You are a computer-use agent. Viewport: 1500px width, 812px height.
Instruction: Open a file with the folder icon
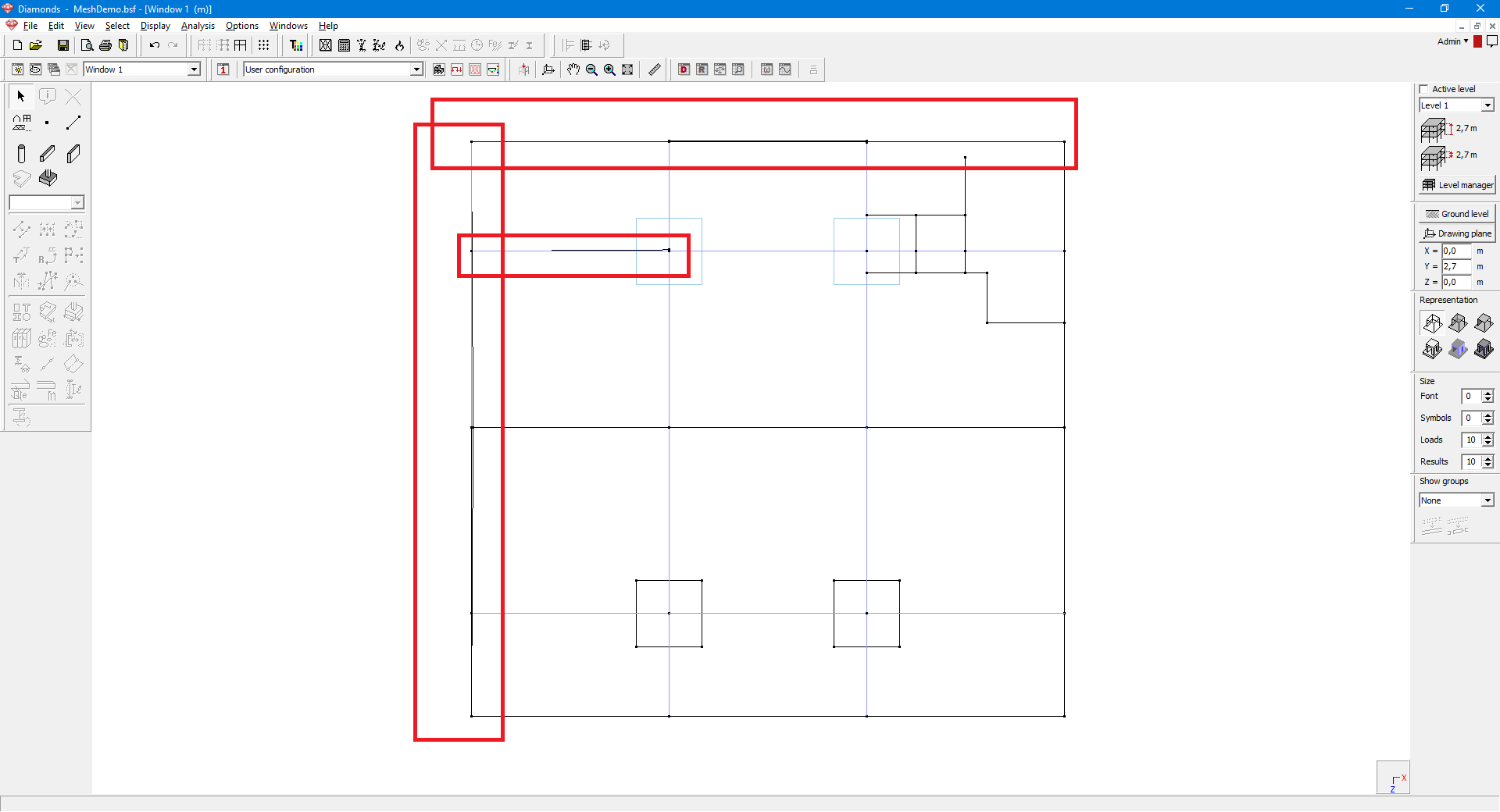tap(36, 45)
